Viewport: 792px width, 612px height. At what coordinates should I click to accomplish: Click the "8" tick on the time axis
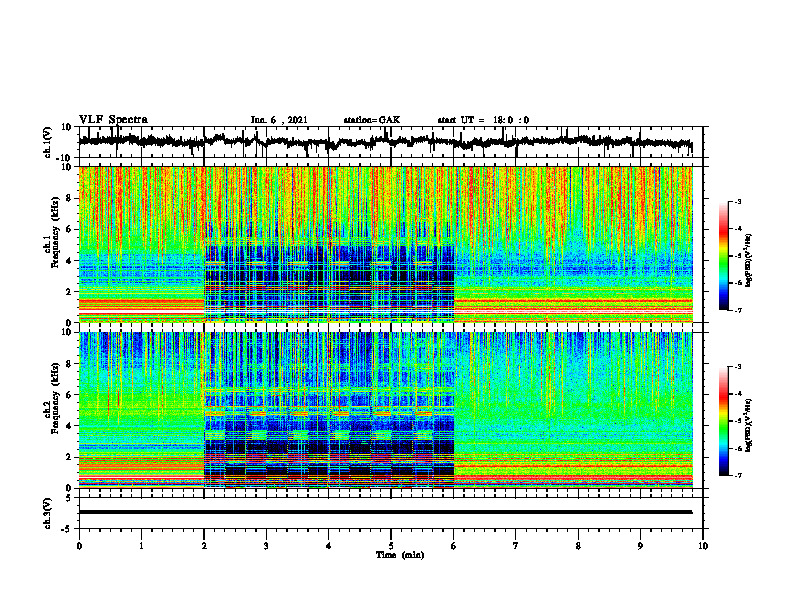point(578,546)
